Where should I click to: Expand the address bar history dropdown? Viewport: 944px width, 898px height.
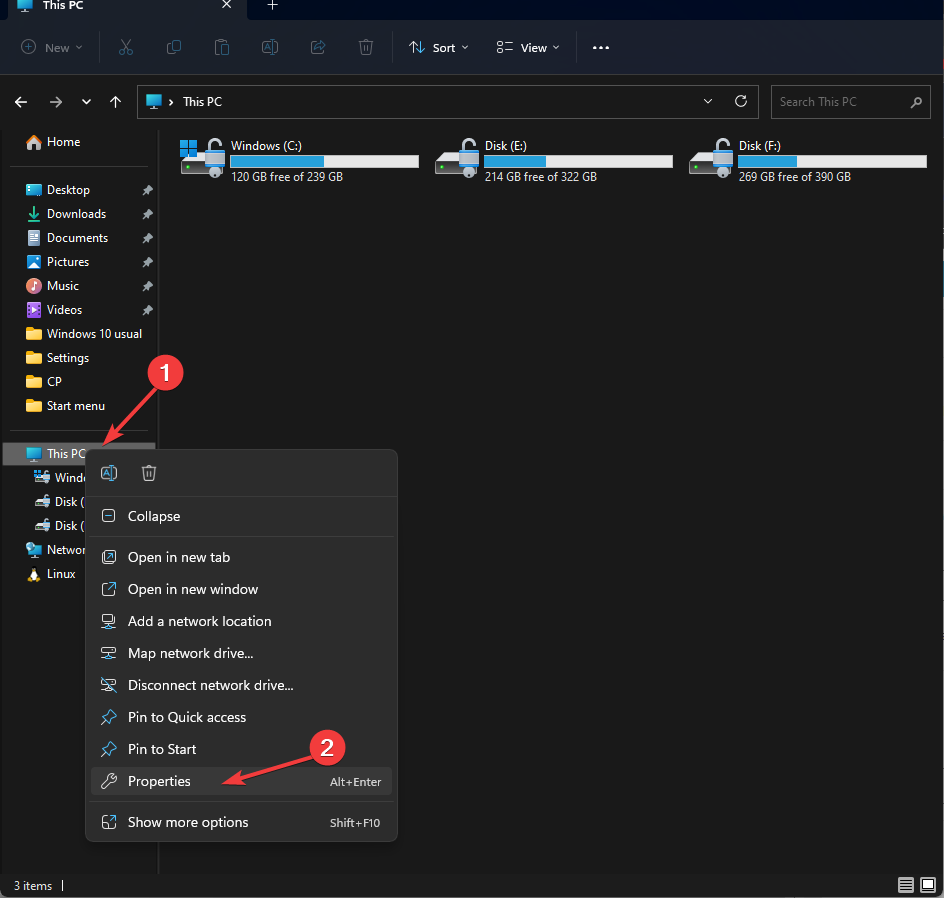pyautogui.click(x=708, y=101)
